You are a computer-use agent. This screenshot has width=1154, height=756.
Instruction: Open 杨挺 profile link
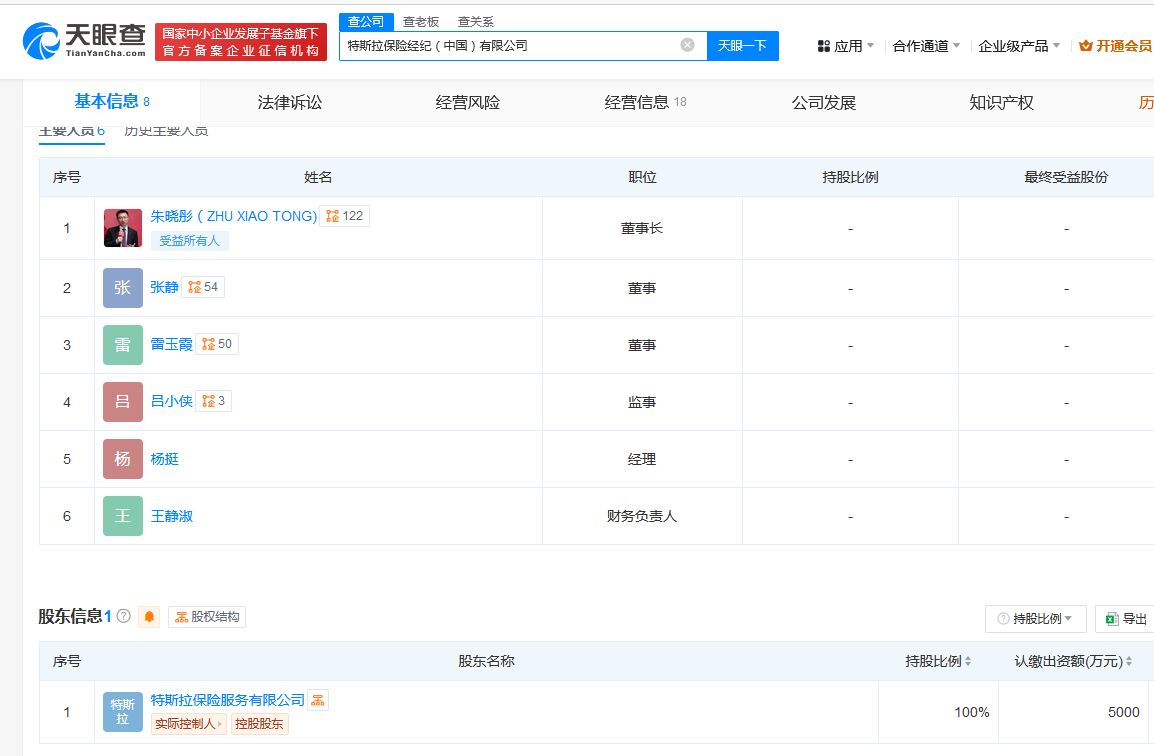click(x=164, y=459)
